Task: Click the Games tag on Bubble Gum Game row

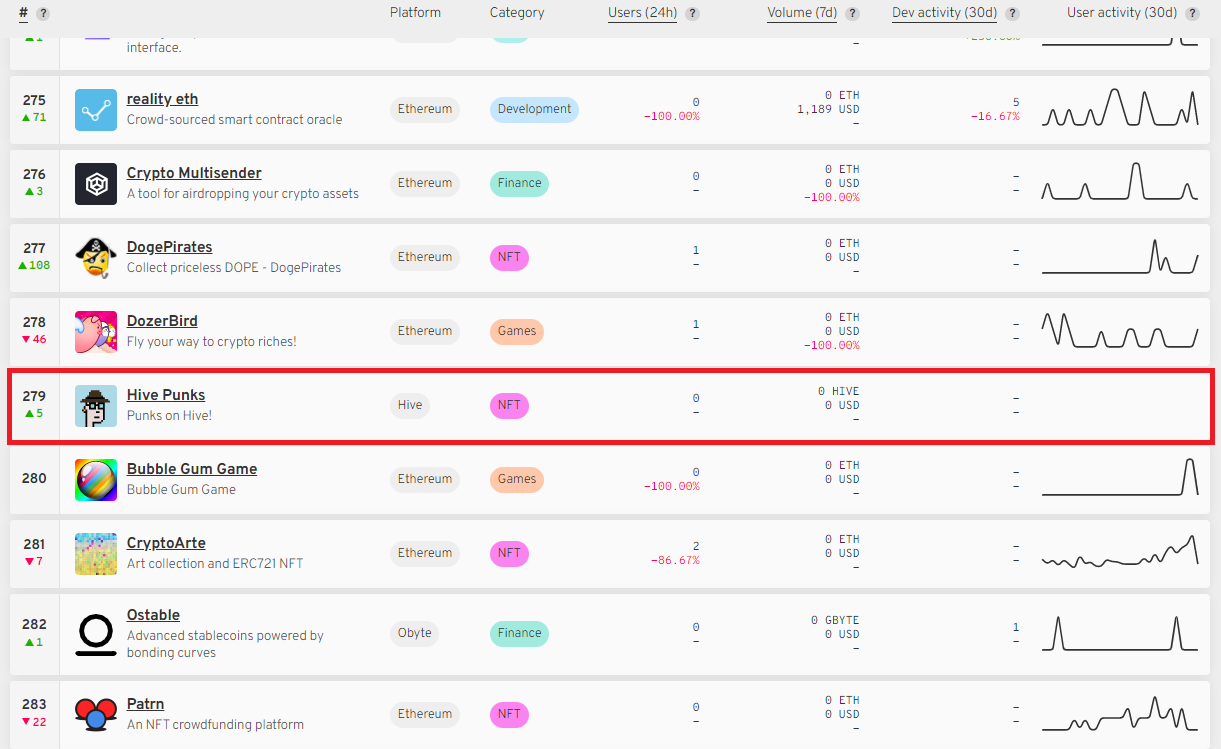Action: tap(517, 479)
